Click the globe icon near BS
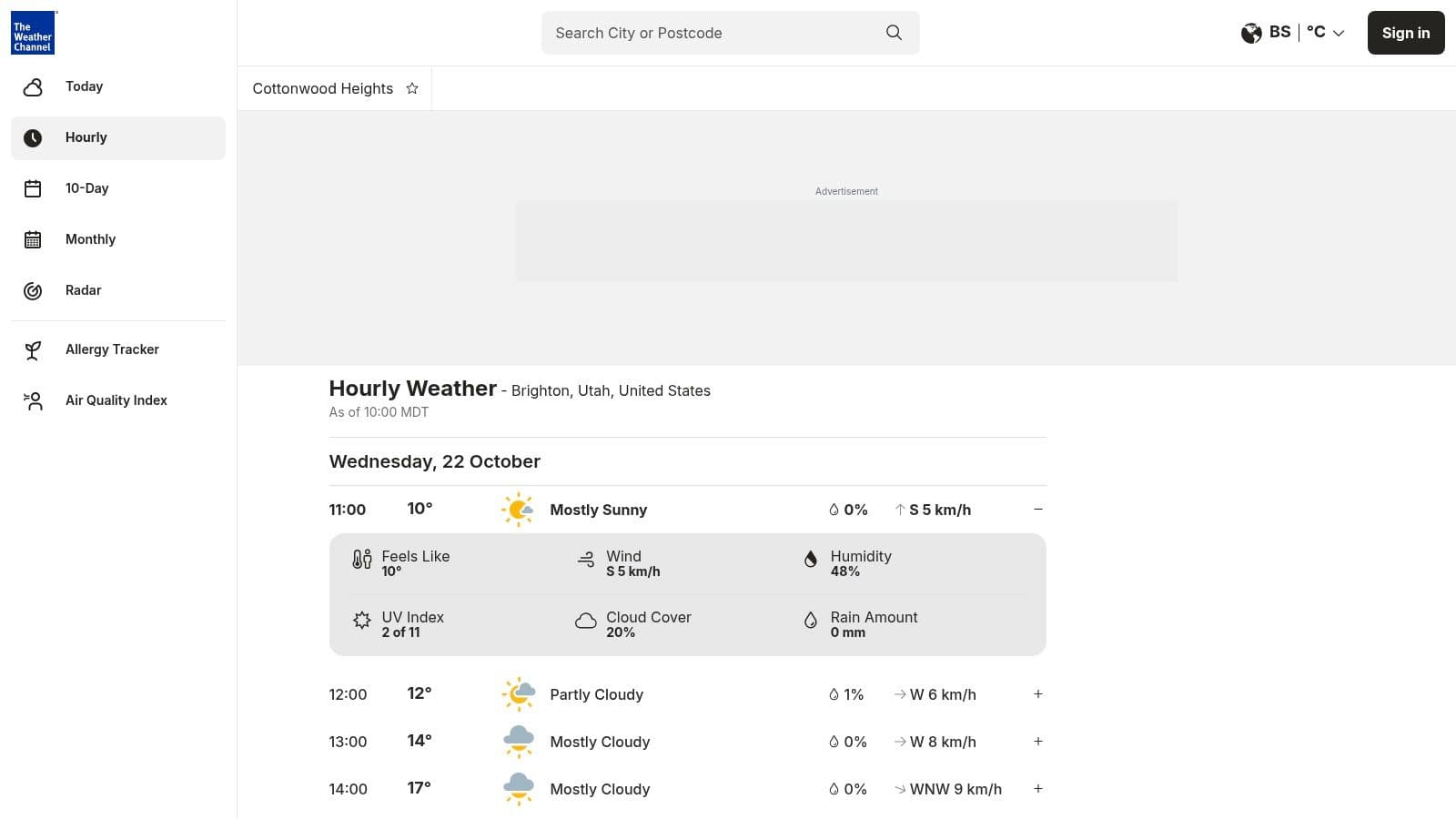Viewport: 1456px width, 819px height. click(1252, 33)
